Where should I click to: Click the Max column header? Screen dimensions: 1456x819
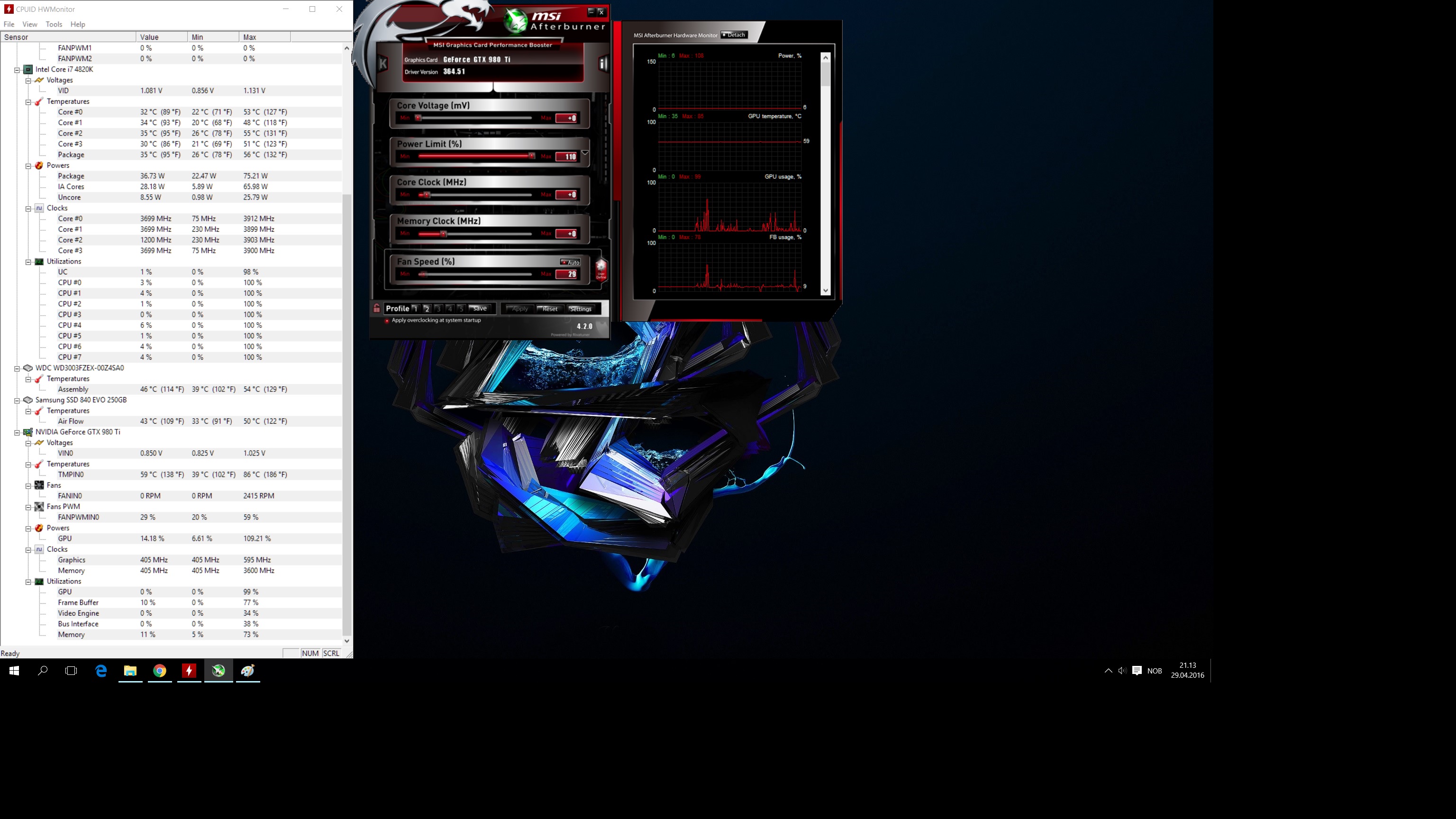tap(264, 37)
